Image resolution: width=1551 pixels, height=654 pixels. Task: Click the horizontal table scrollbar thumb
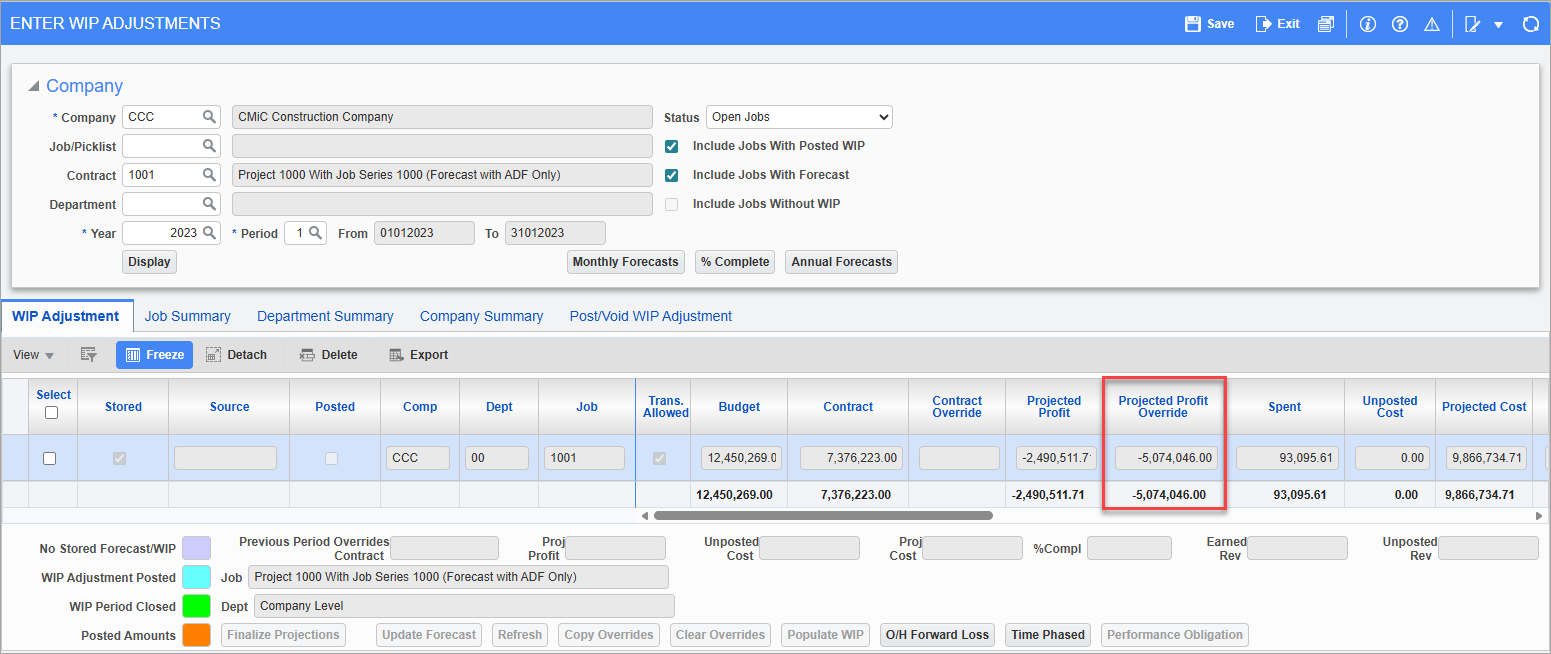click(823, 516)
